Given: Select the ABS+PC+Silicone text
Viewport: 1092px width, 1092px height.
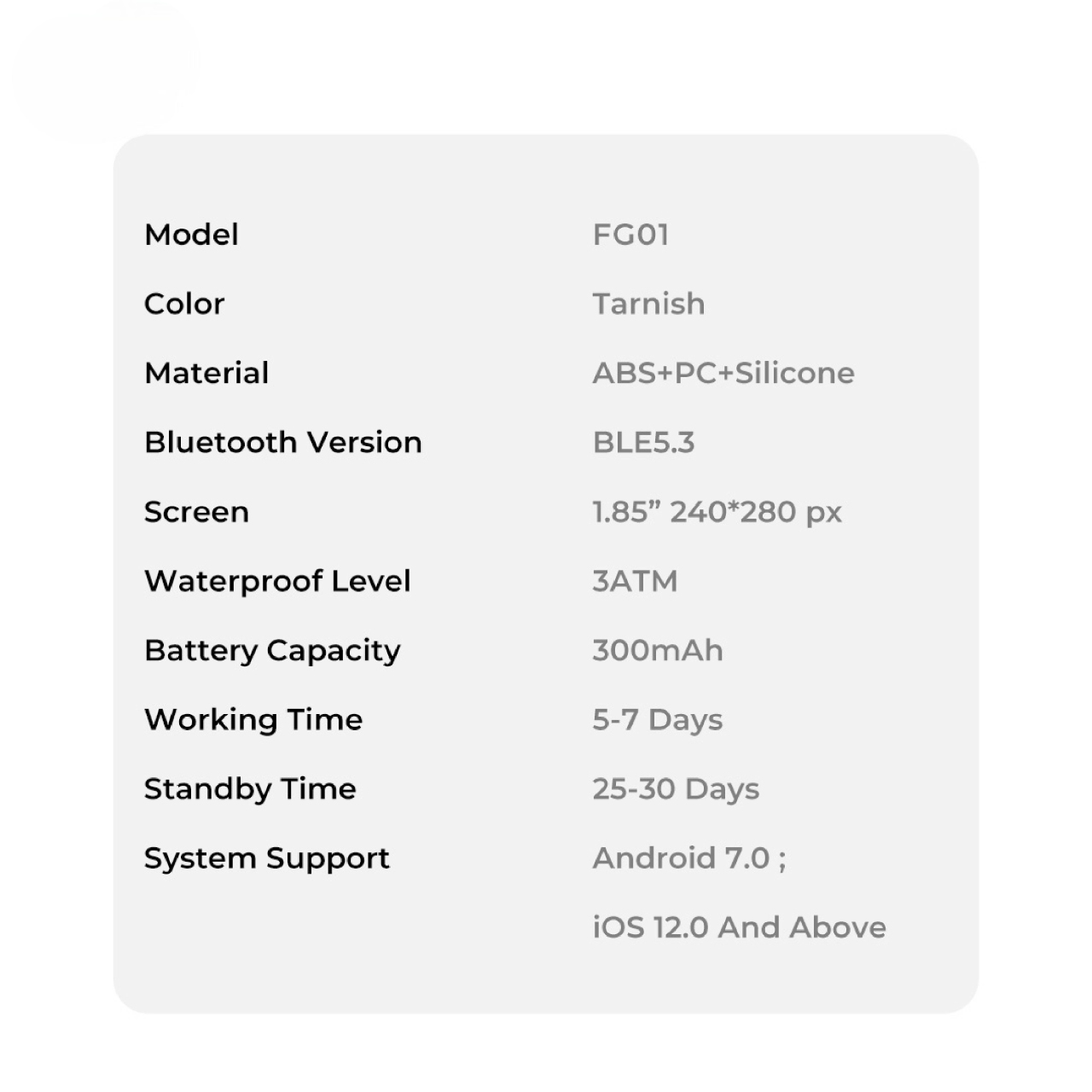Looking at the screenshot, I should pos(723,373).
